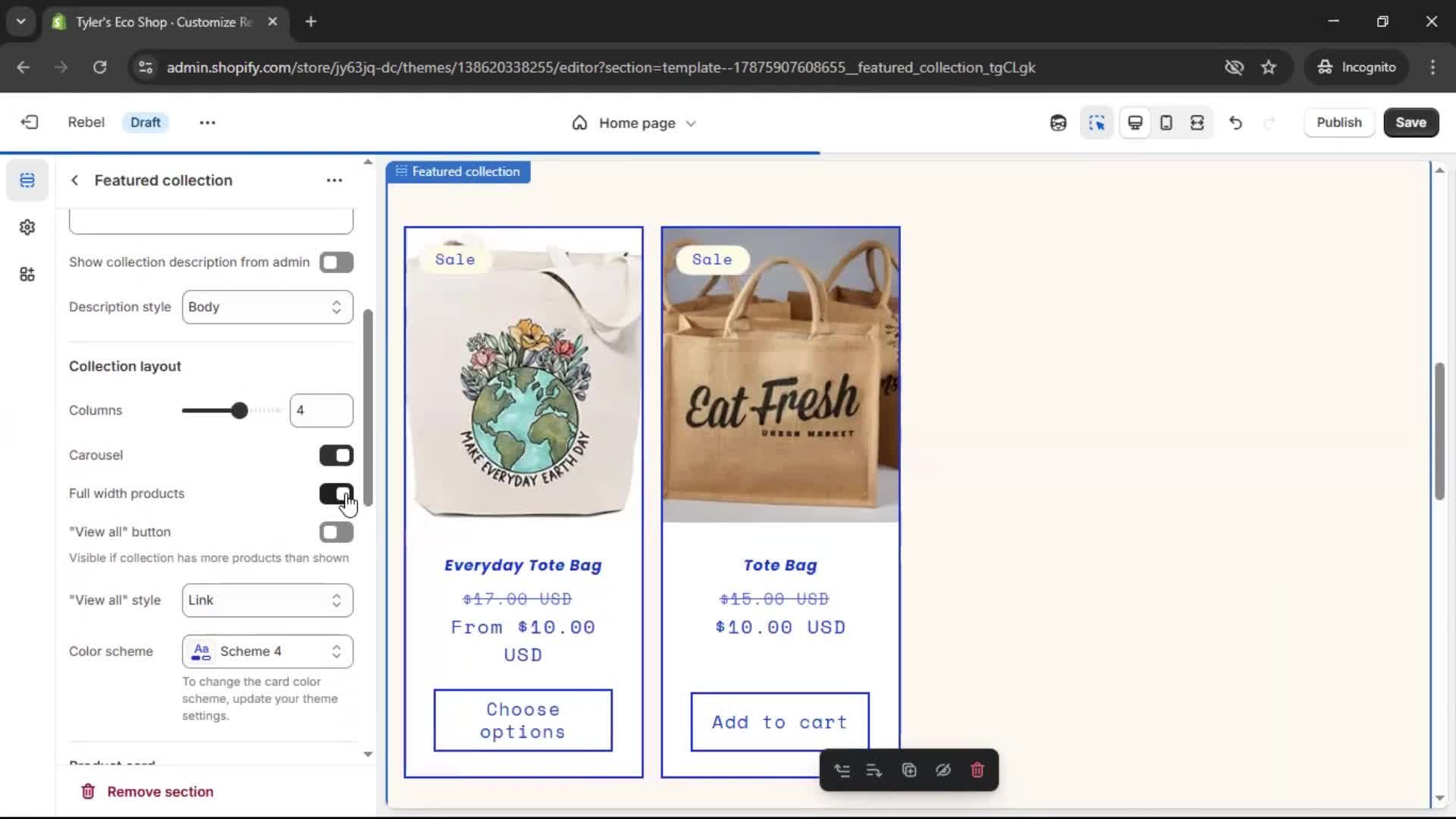Screen dimensions: 1456x819
Task: Hide section with crossed-eye toolbar icon
Action: tap(943, 770)
